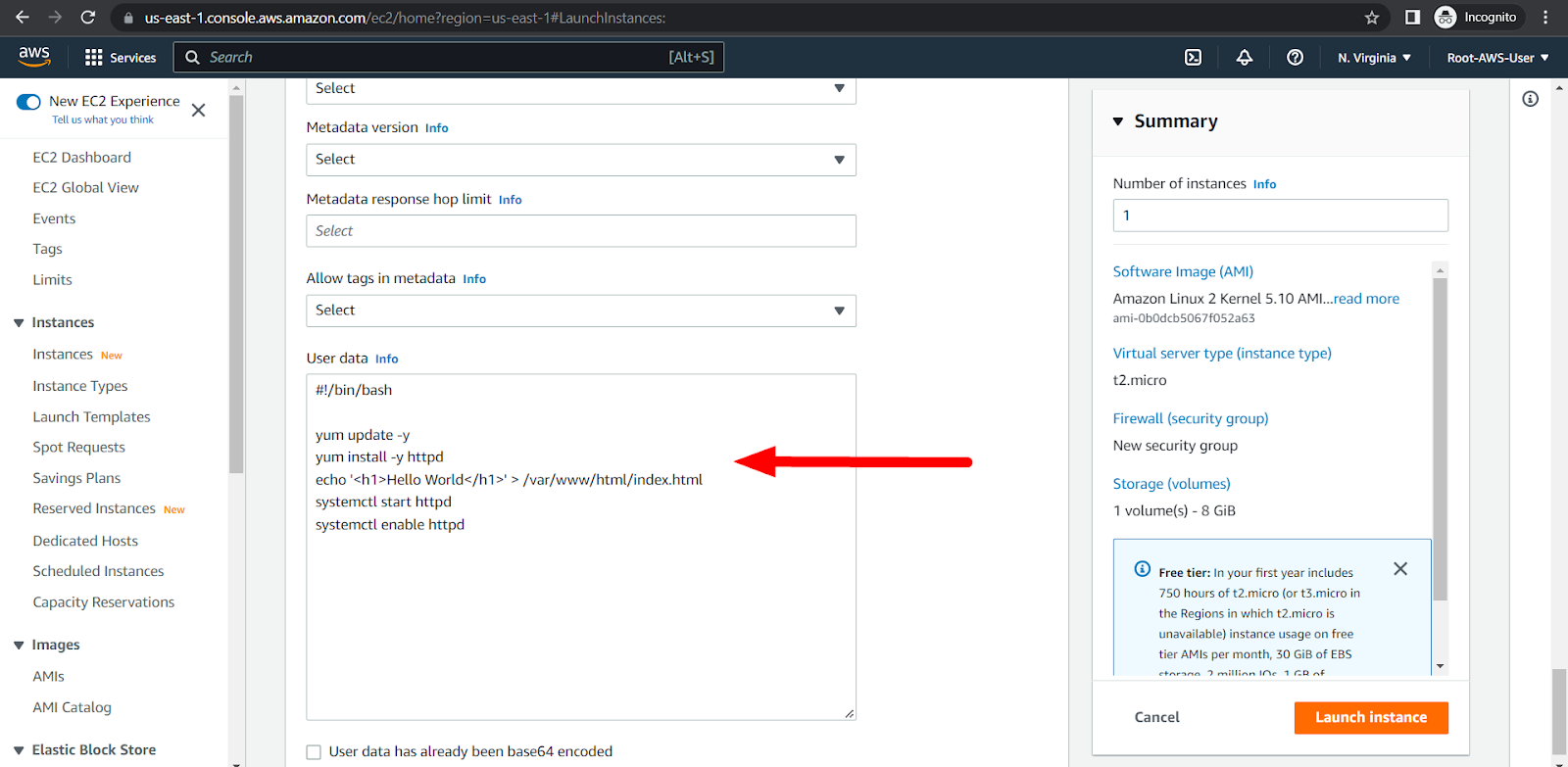View site information padlock icon
1568x767 pixels.
click(x=128, y=18)
